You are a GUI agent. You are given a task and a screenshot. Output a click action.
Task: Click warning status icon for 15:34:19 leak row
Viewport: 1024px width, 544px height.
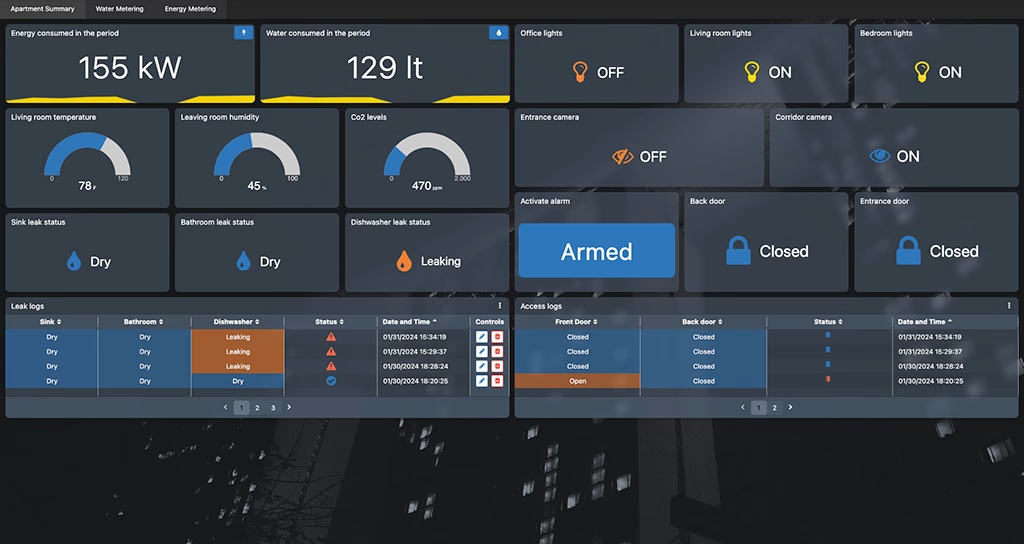331,337
